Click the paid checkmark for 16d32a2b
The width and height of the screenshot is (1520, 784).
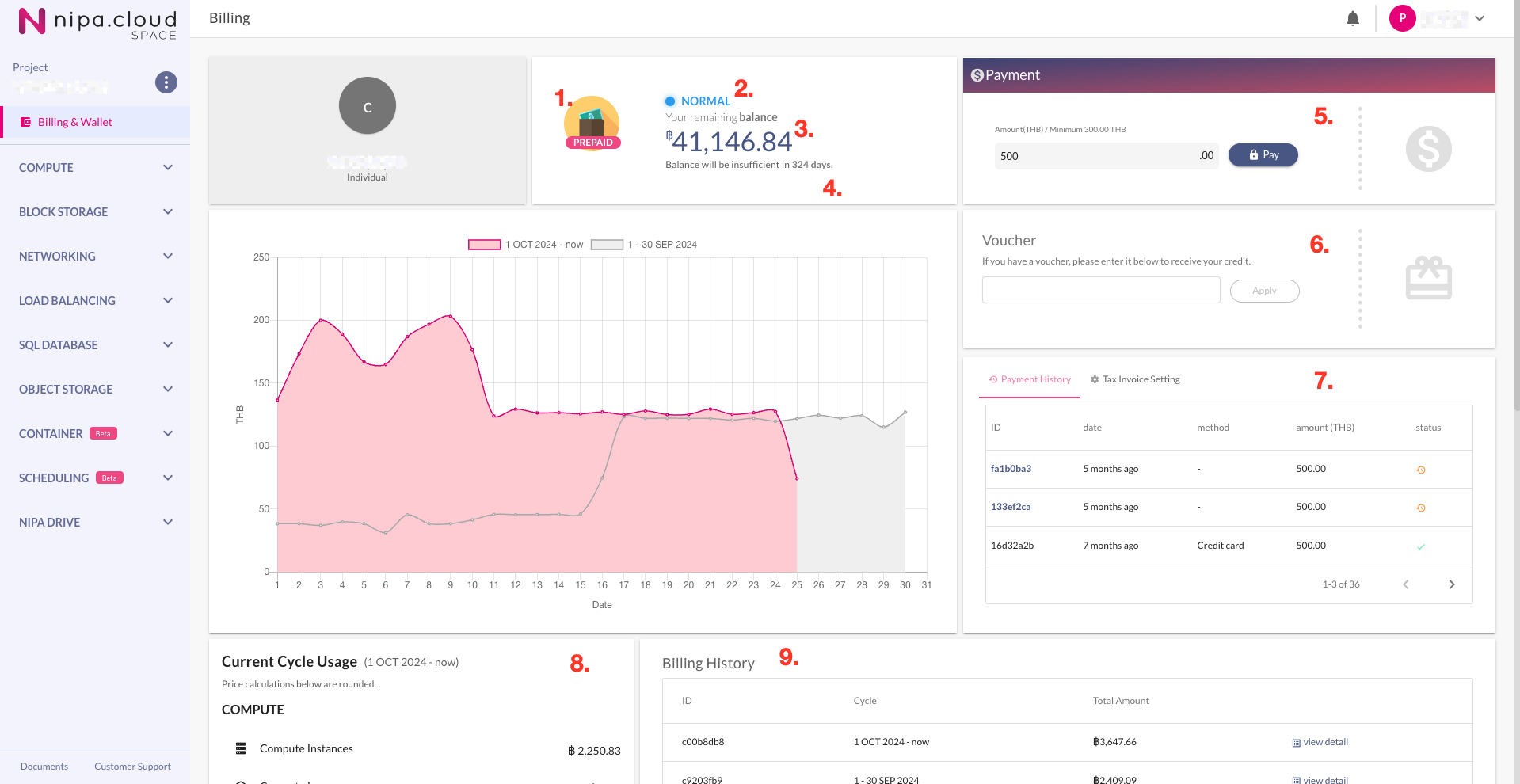pyautogui.click(x=1421, y=546)
